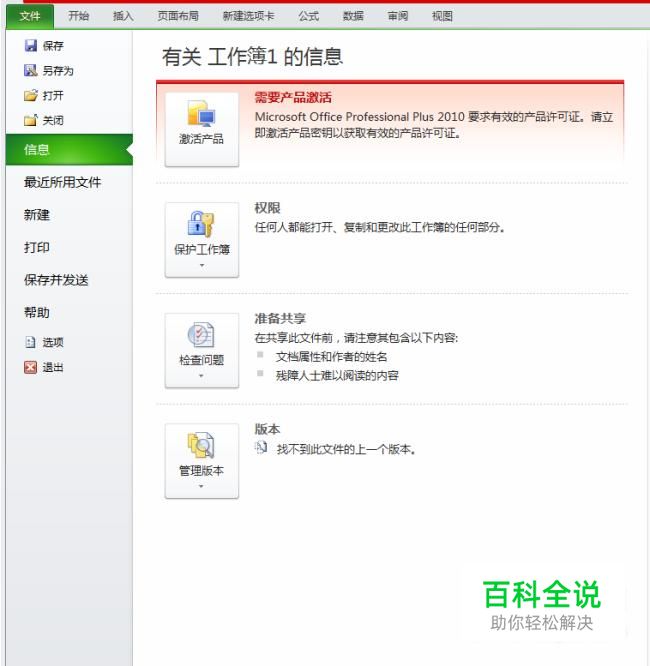Click the Save (保存) floppy disk icon

click(31, 45)
